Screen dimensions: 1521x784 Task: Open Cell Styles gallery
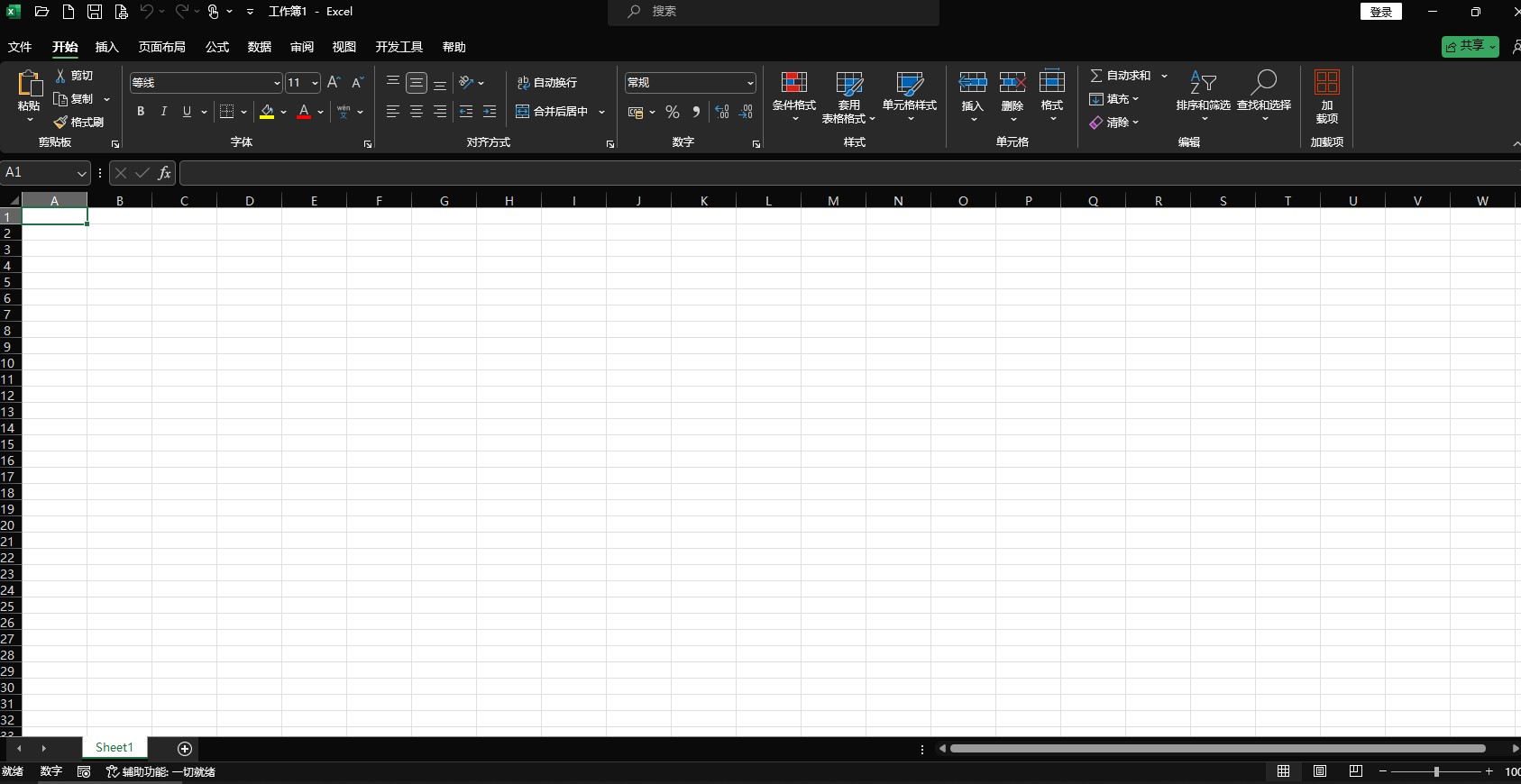coord(910,96)
